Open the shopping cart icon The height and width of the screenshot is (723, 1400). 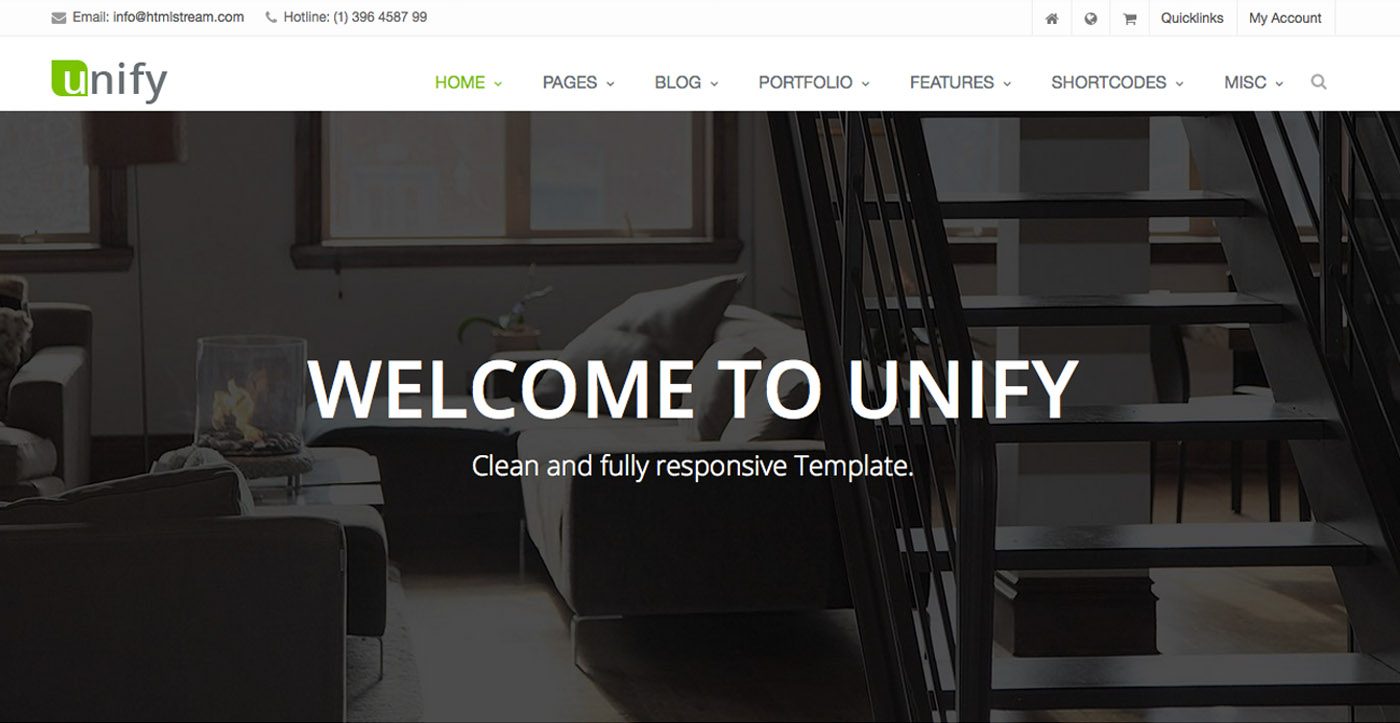pos(1129,18)
